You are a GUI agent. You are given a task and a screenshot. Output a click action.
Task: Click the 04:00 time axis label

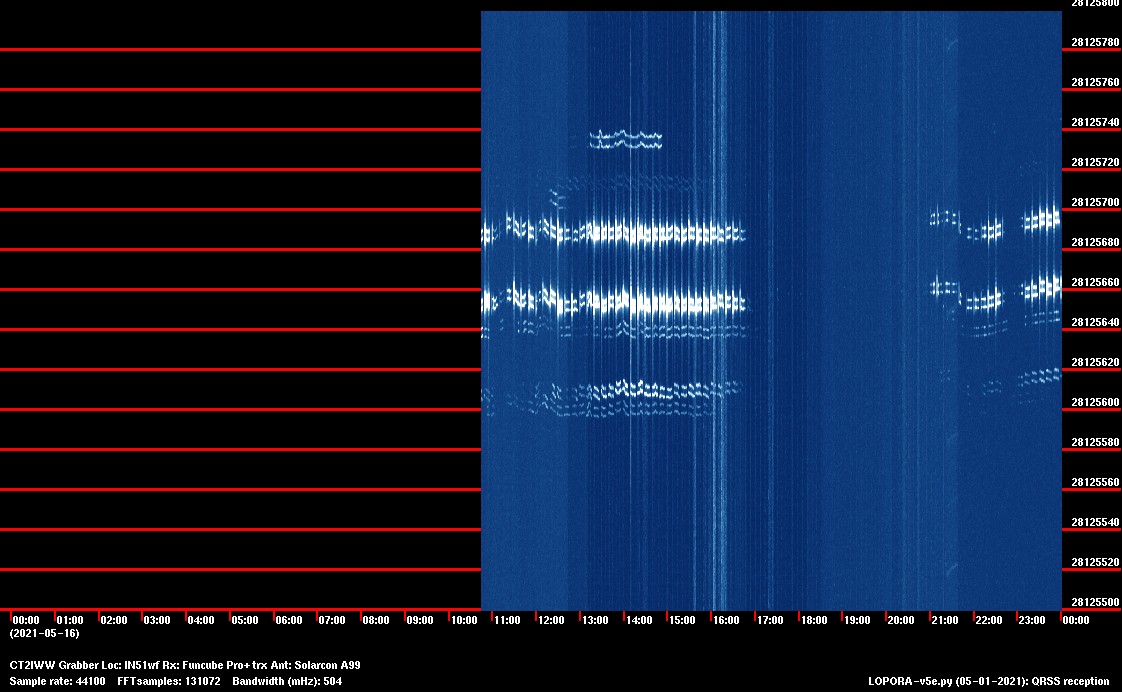point(201,620)
